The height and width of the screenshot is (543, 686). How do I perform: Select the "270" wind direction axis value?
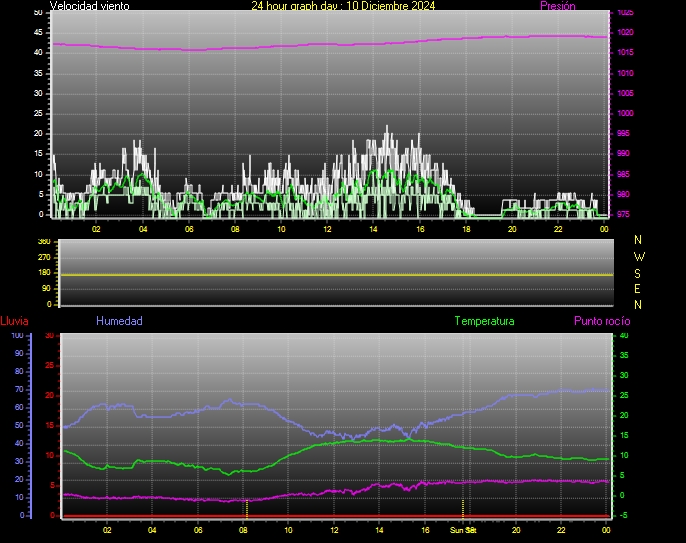[44, 257]
